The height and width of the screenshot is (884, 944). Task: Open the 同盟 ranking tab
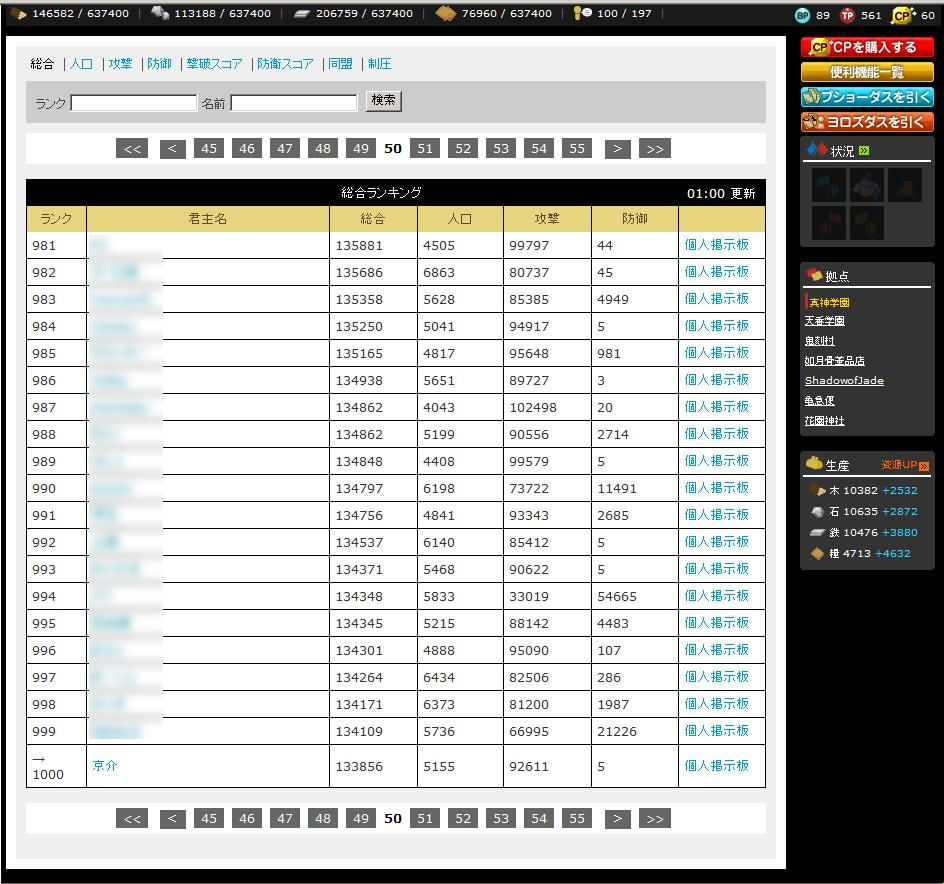[x=341, y=64]
